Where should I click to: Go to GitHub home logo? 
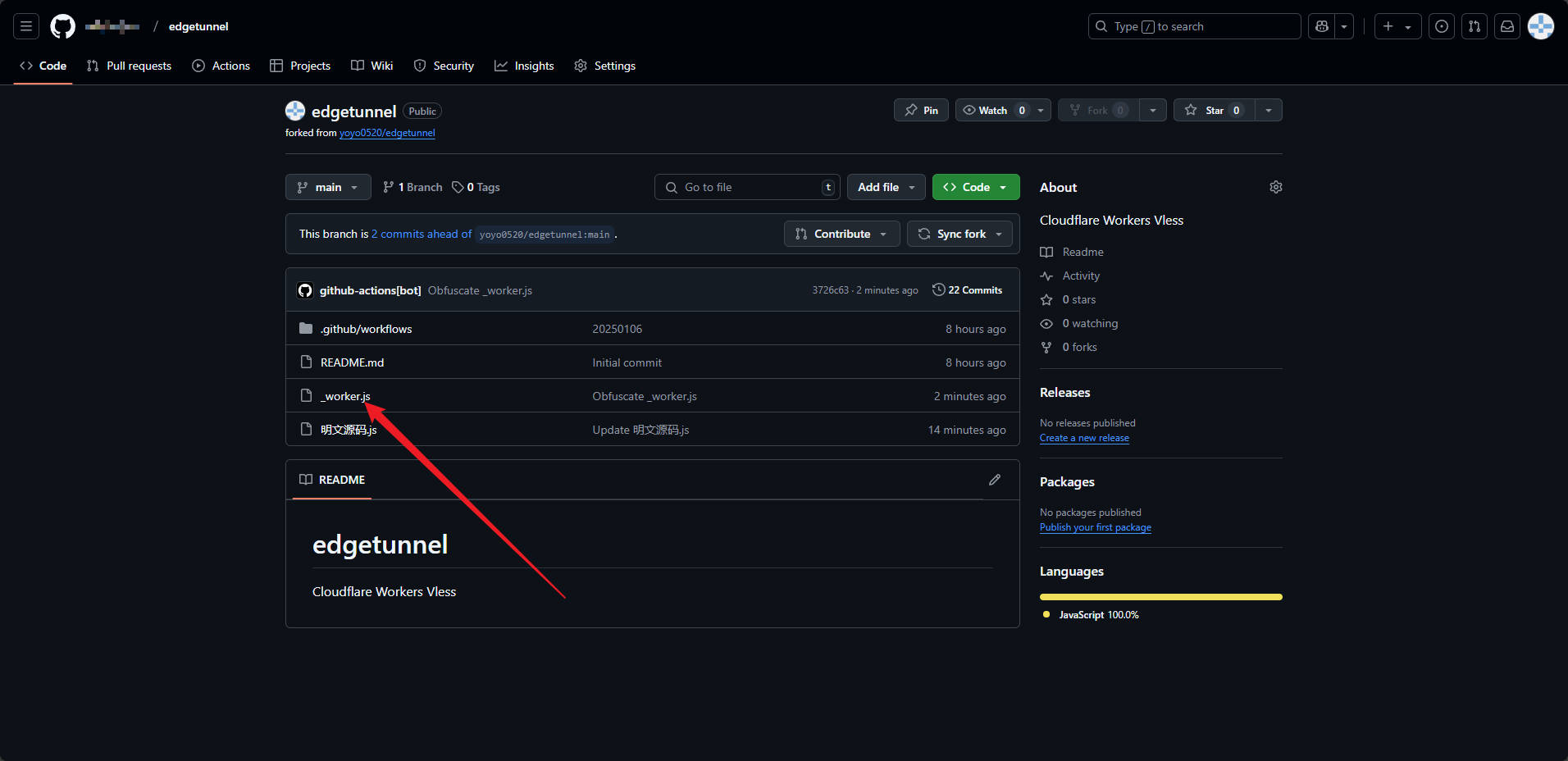point(62,26)
